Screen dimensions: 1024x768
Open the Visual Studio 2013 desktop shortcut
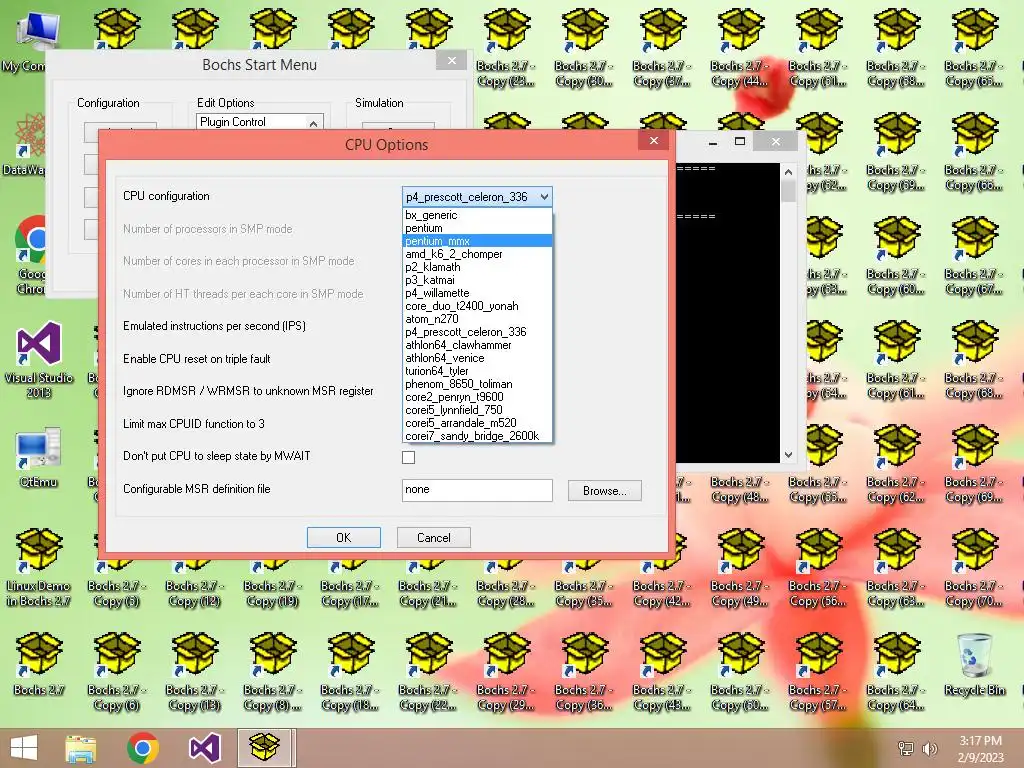point(39,360)
